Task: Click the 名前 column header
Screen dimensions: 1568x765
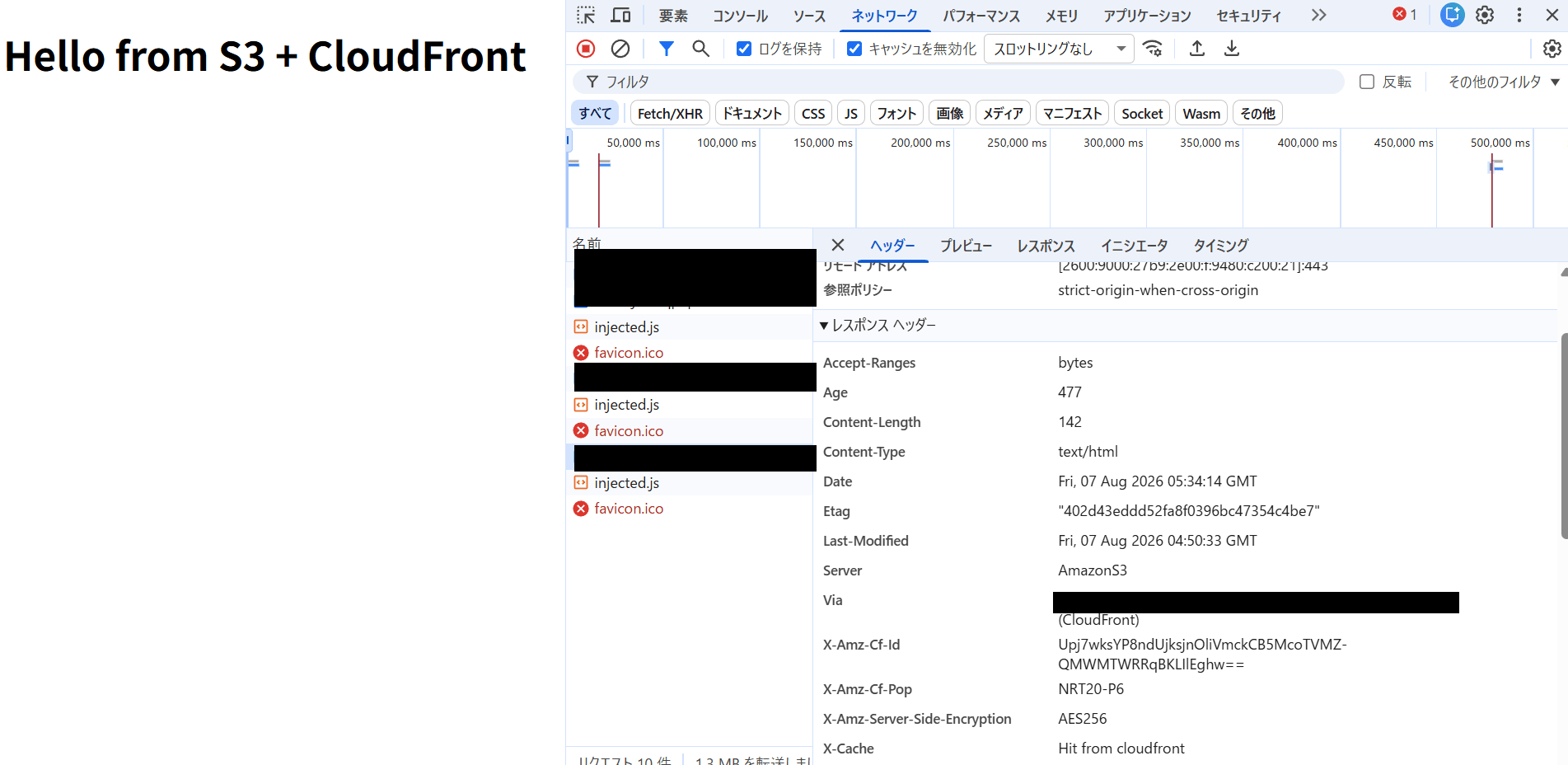Action: (587, 242)
